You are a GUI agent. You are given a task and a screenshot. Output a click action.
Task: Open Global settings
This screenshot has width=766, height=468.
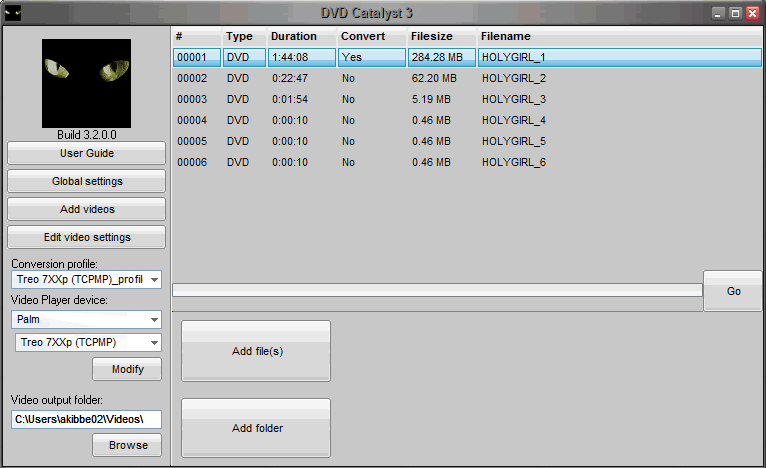pos(86,181)
